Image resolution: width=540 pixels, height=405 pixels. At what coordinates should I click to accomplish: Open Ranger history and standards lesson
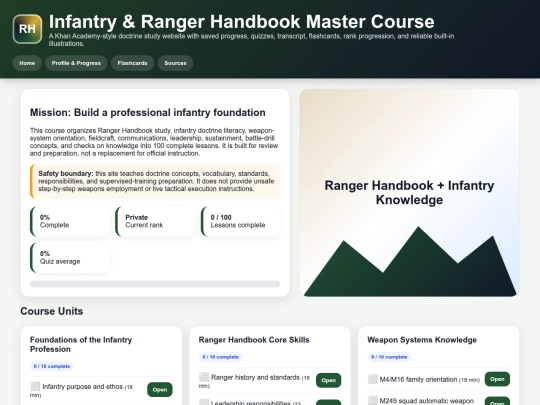[329, 380]
